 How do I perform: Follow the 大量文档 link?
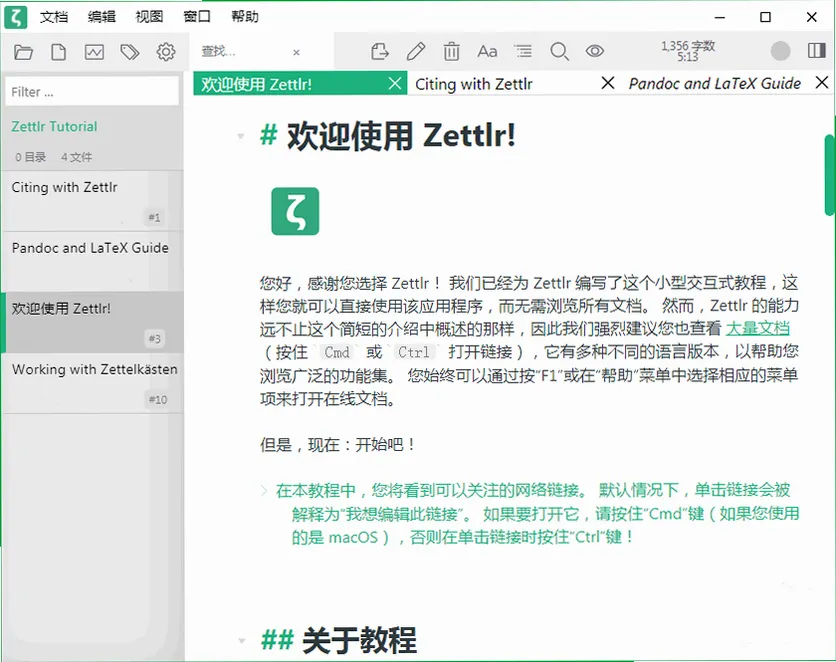click(758, 328)
